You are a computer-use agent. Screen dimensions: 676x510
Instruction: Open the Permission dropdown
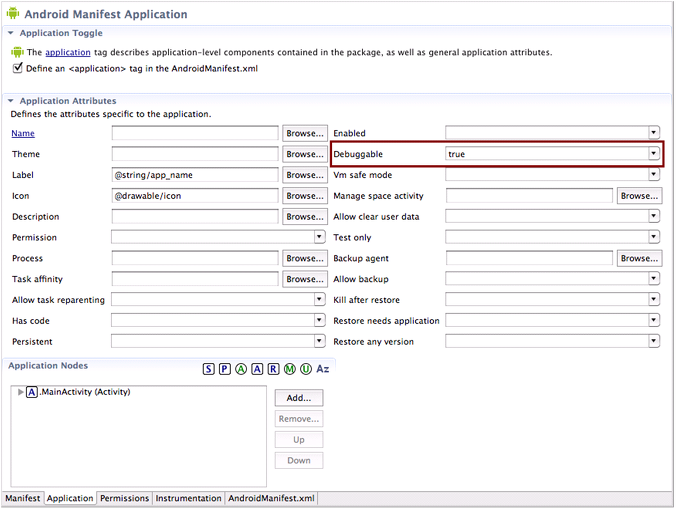click(319, 237)
